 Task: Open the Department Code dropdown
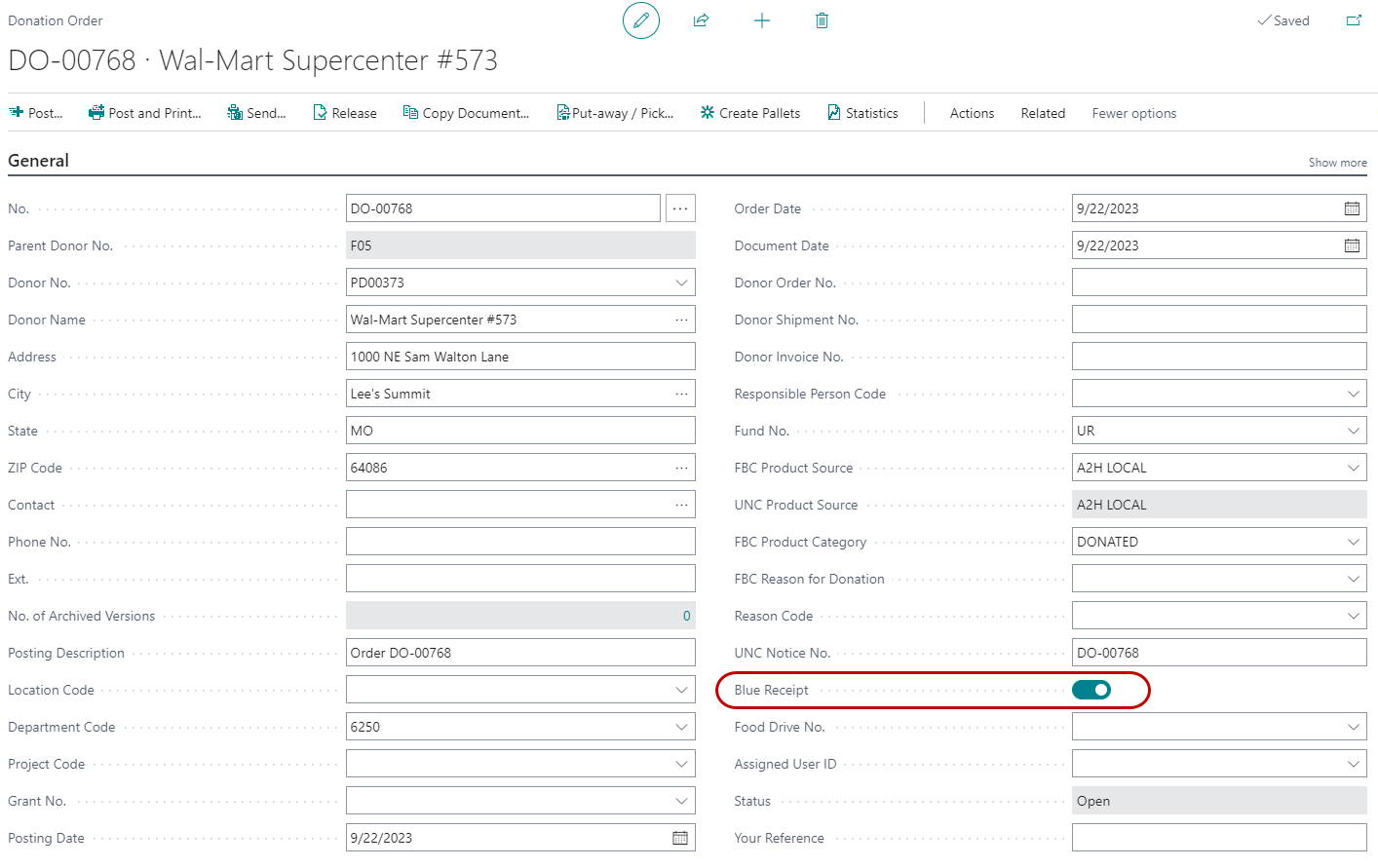coord(681,727)
